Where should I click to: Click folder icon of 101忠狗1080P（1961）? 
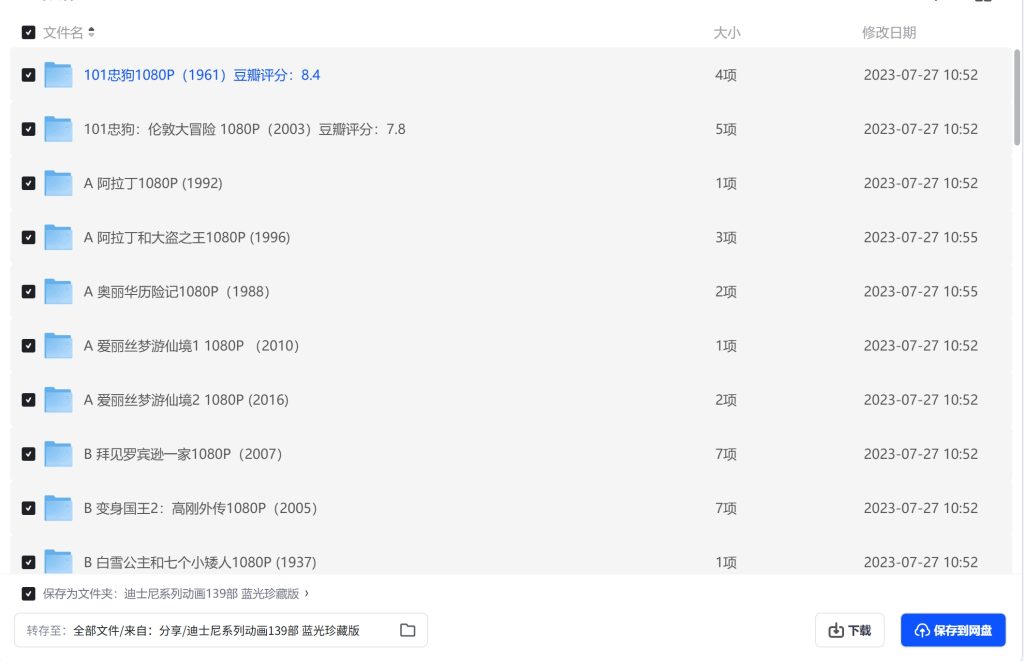click(x=58, y=75)
